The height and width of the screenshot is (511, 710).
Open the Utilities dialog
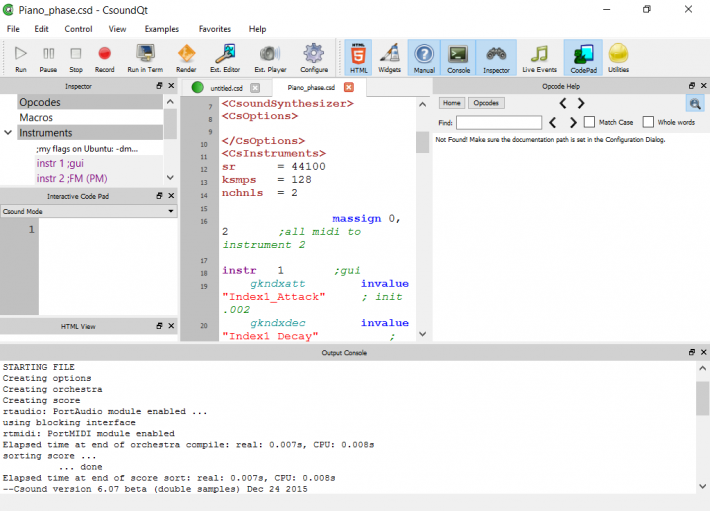click(618, 58)
